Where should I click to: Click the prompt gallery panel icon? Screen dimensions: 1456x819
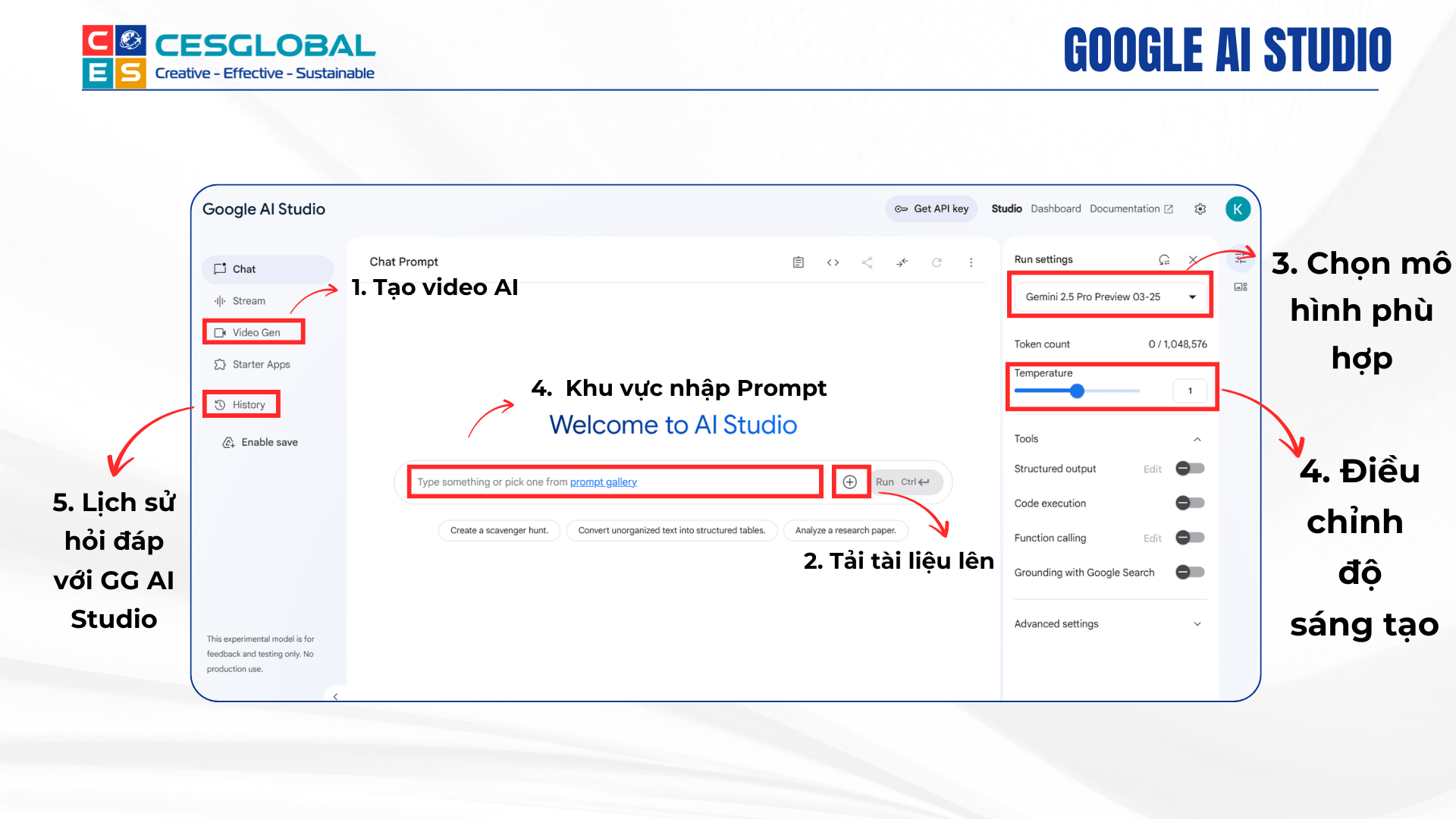1241,287
